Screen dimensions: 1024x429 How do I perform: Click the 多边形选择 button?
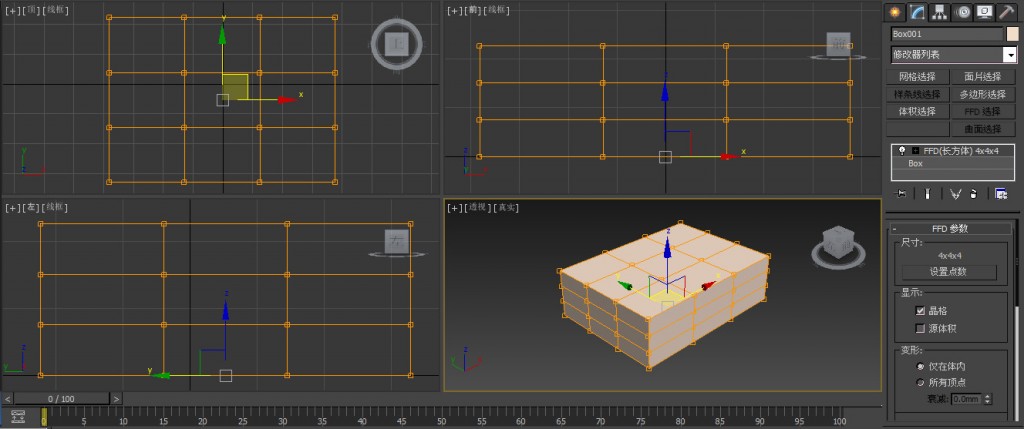983,94
